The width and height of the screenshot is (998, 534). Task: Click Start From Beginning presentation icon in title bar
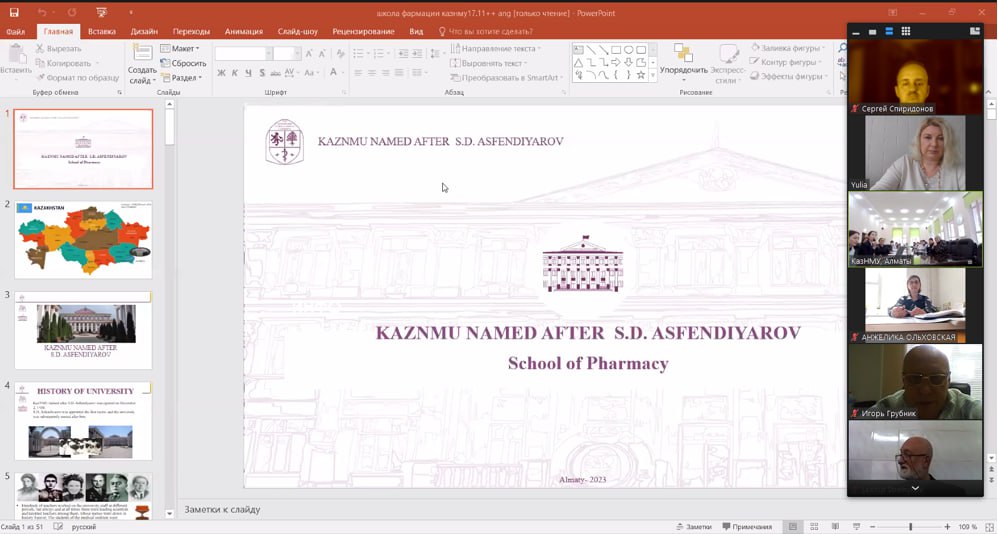(x=102, y=13)
